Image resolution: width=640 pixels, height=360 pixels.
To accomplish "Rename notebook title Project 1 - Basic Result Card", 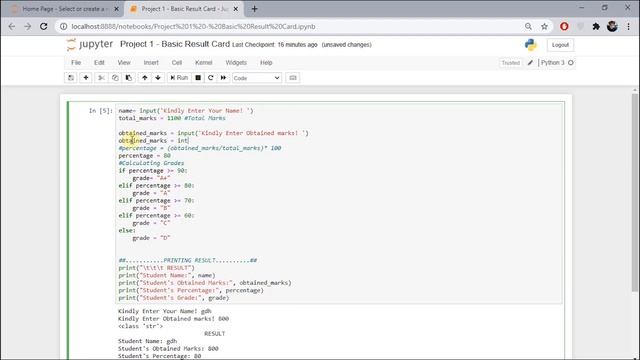I will coord(175,44).
